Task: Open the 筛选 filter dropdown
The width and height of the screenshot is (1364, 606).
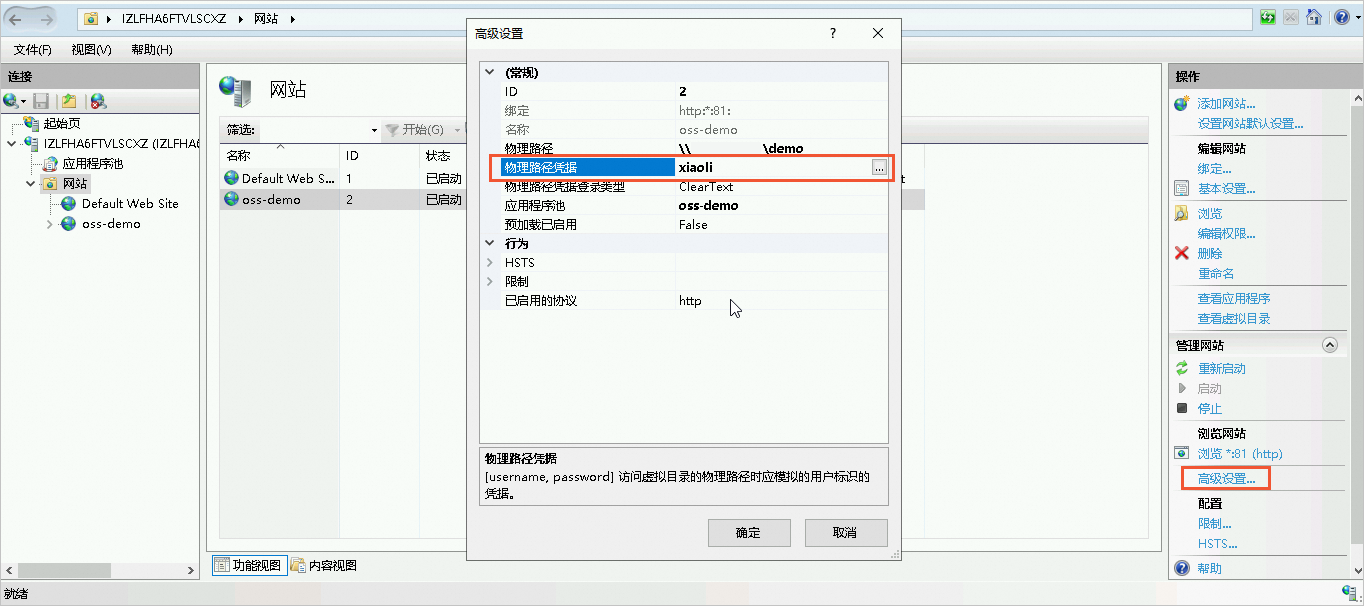Action: click(372, 130)
